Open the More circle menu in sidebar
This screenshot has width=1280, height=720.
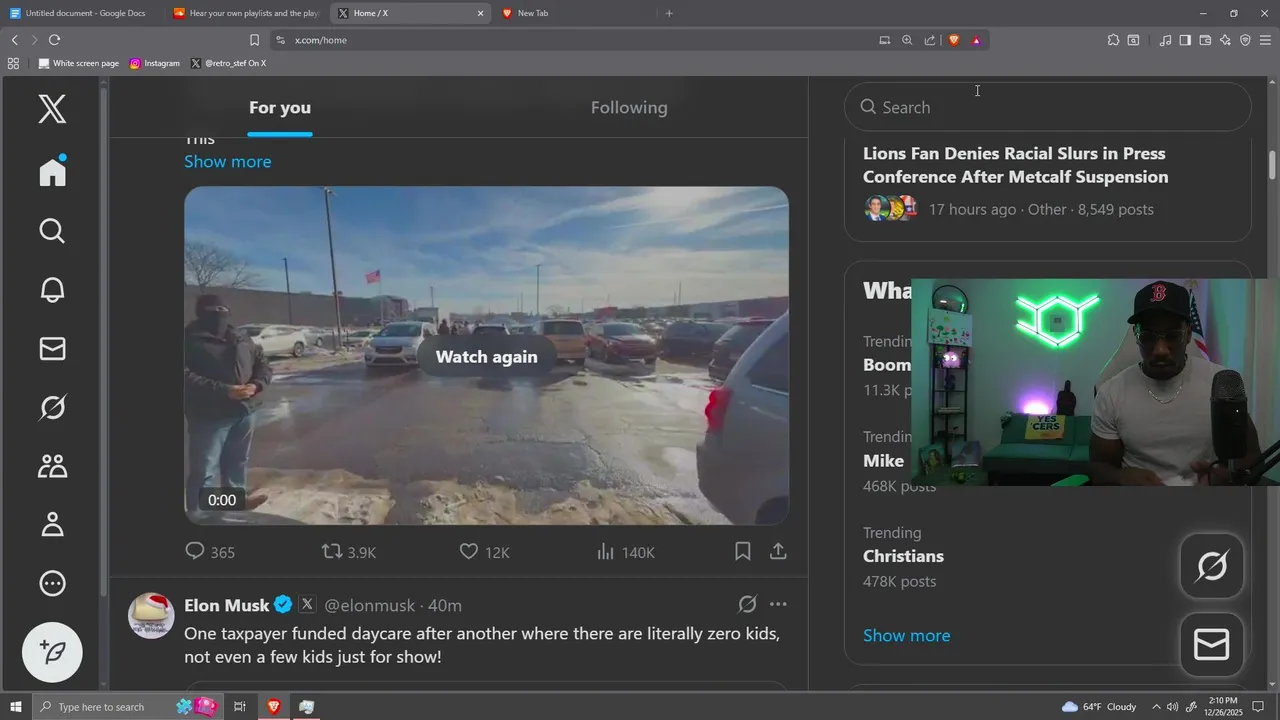pos(52,583)
